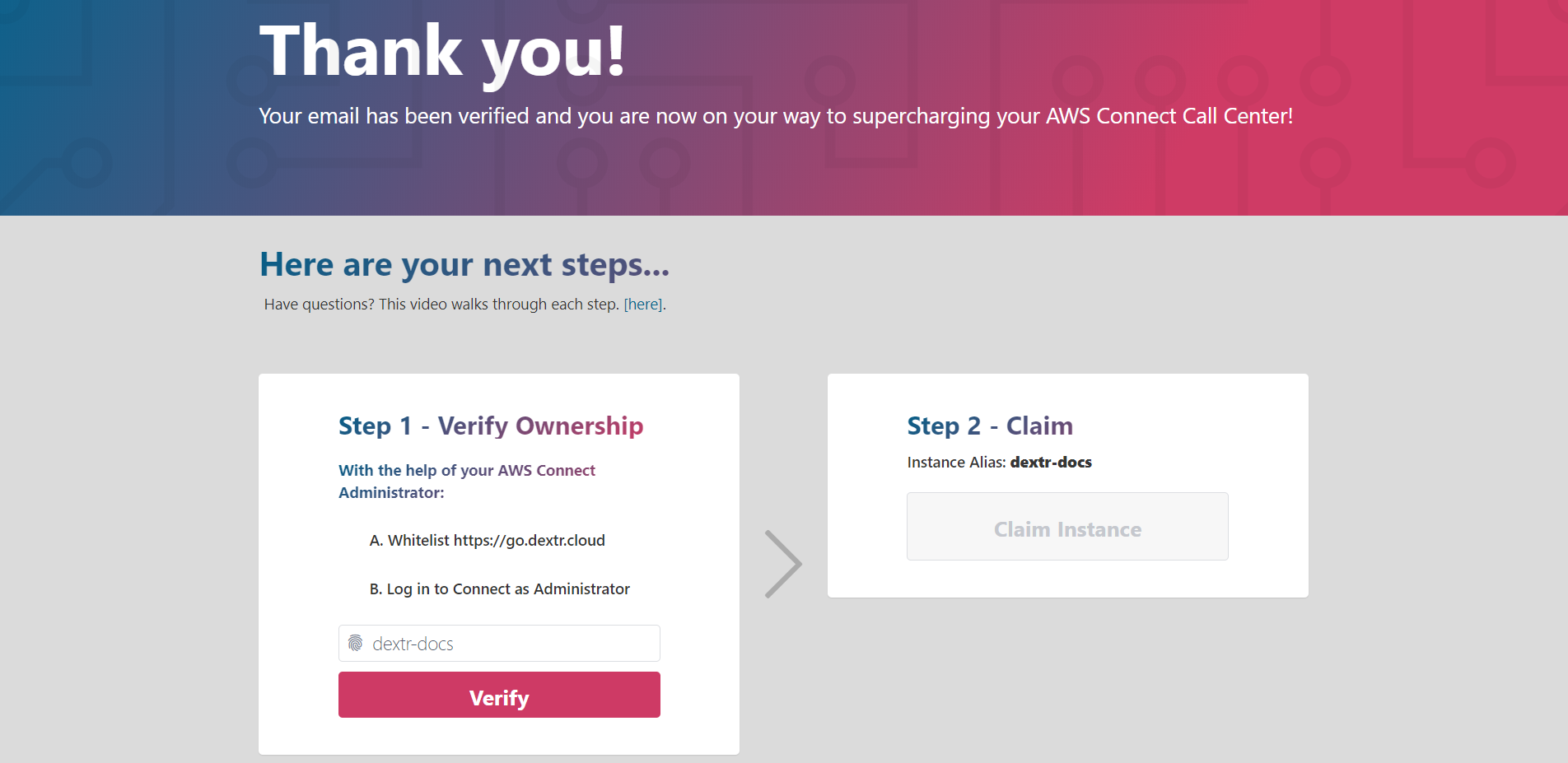Select the Step 1 - Verify Ownership title
Image resolution: width=1568 pixels, height=763 pixels.
pos(491,426)
